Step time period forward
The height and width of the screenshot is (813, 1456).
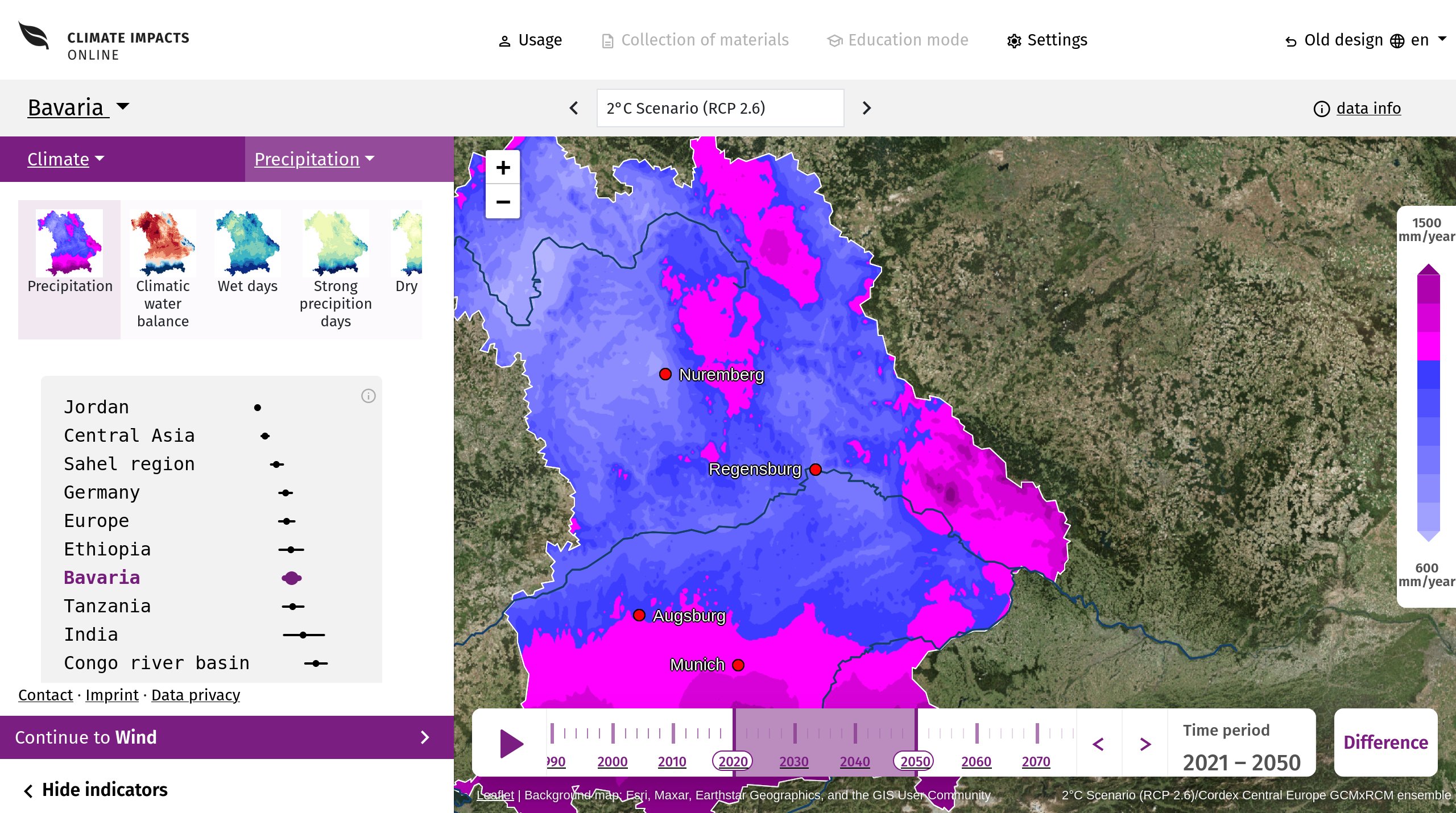click(1145, 744)
